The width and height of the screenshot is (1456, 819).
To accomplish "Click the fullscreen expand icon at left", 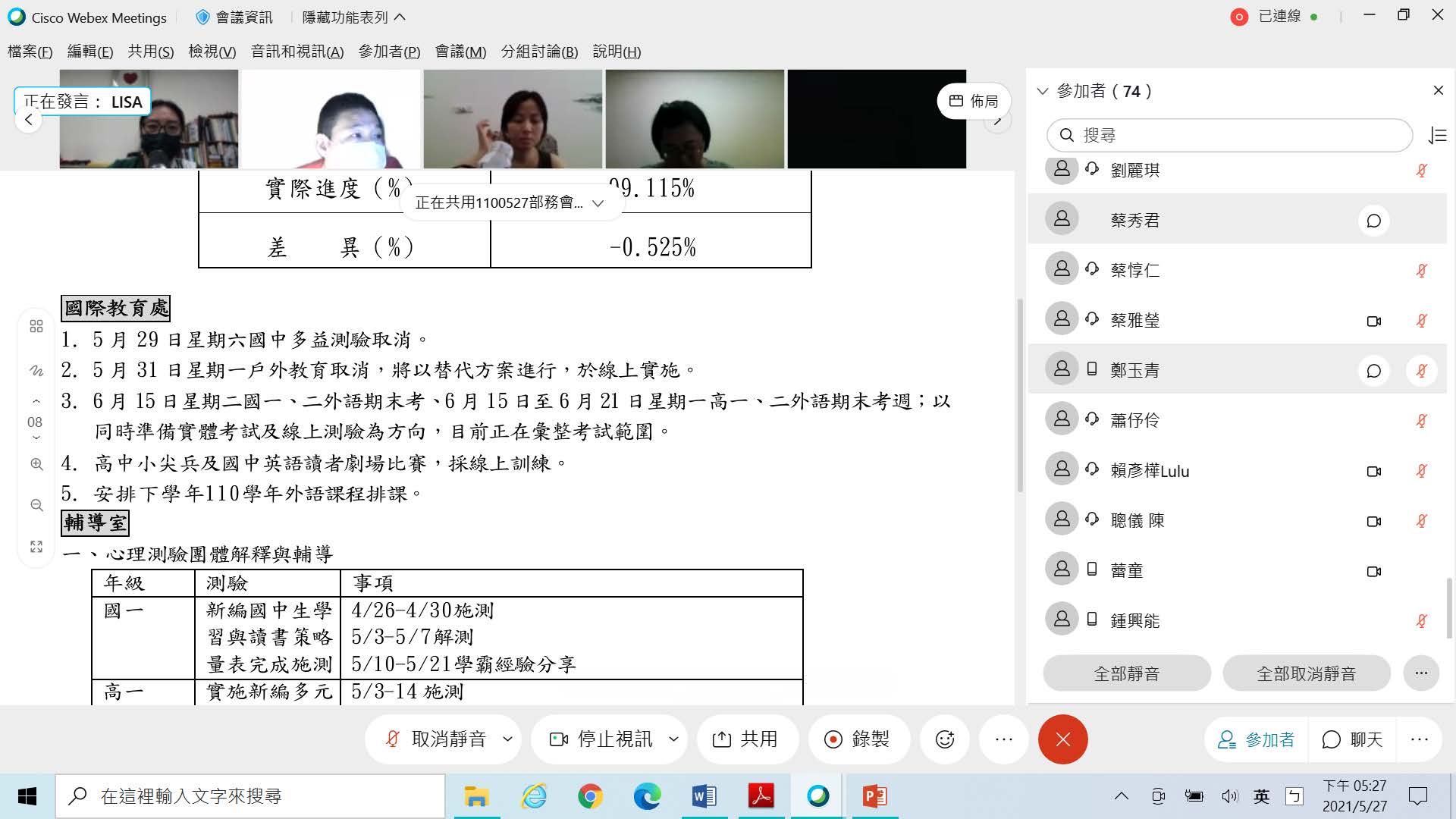I will click(36, 547).
